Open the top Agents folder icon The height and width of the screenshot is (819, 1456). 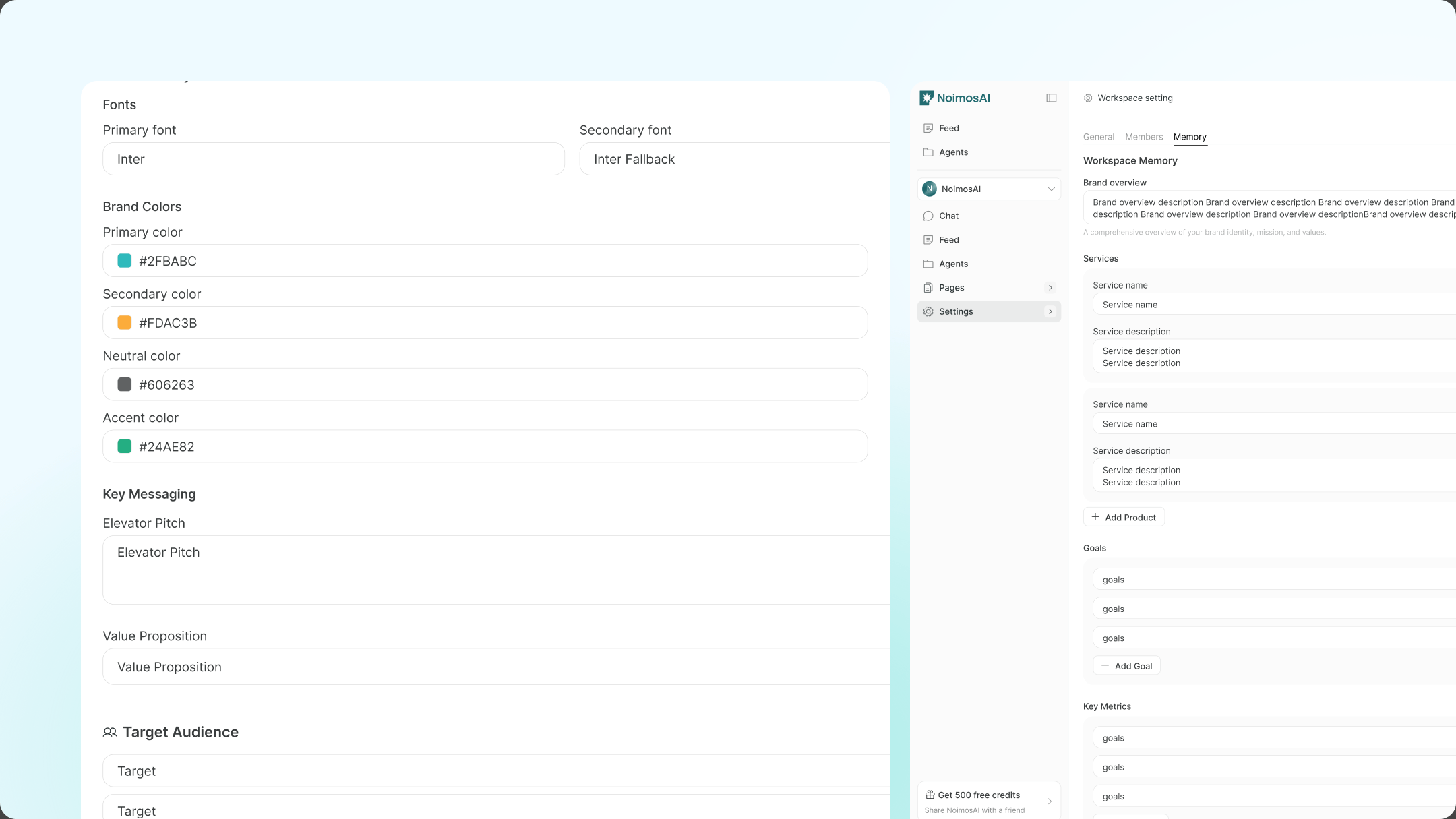pos(928,152)
